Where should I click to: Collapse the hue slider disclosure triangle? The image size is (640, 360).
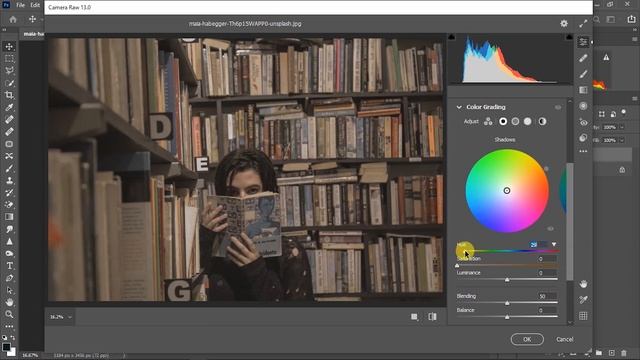(554, 244)
